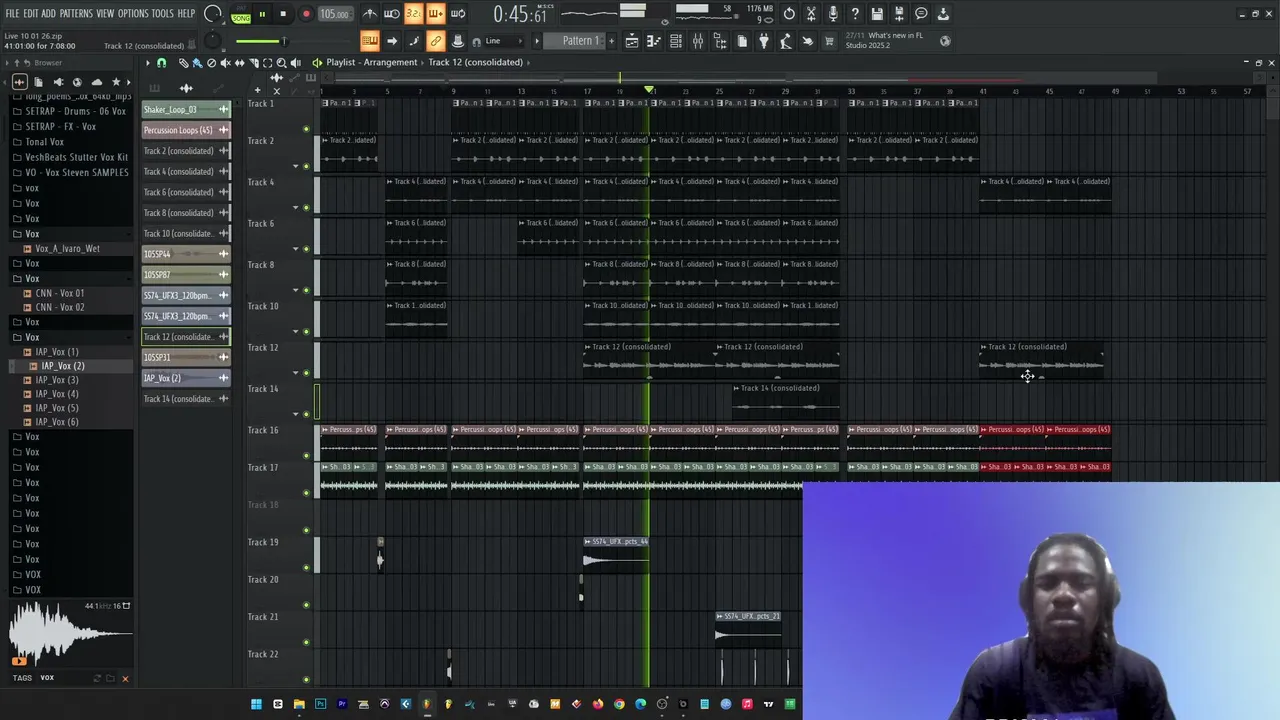Select the Percussion Loops (45) picker item
This screenshot has height=720, width=1280.
(x=186, y=130)
